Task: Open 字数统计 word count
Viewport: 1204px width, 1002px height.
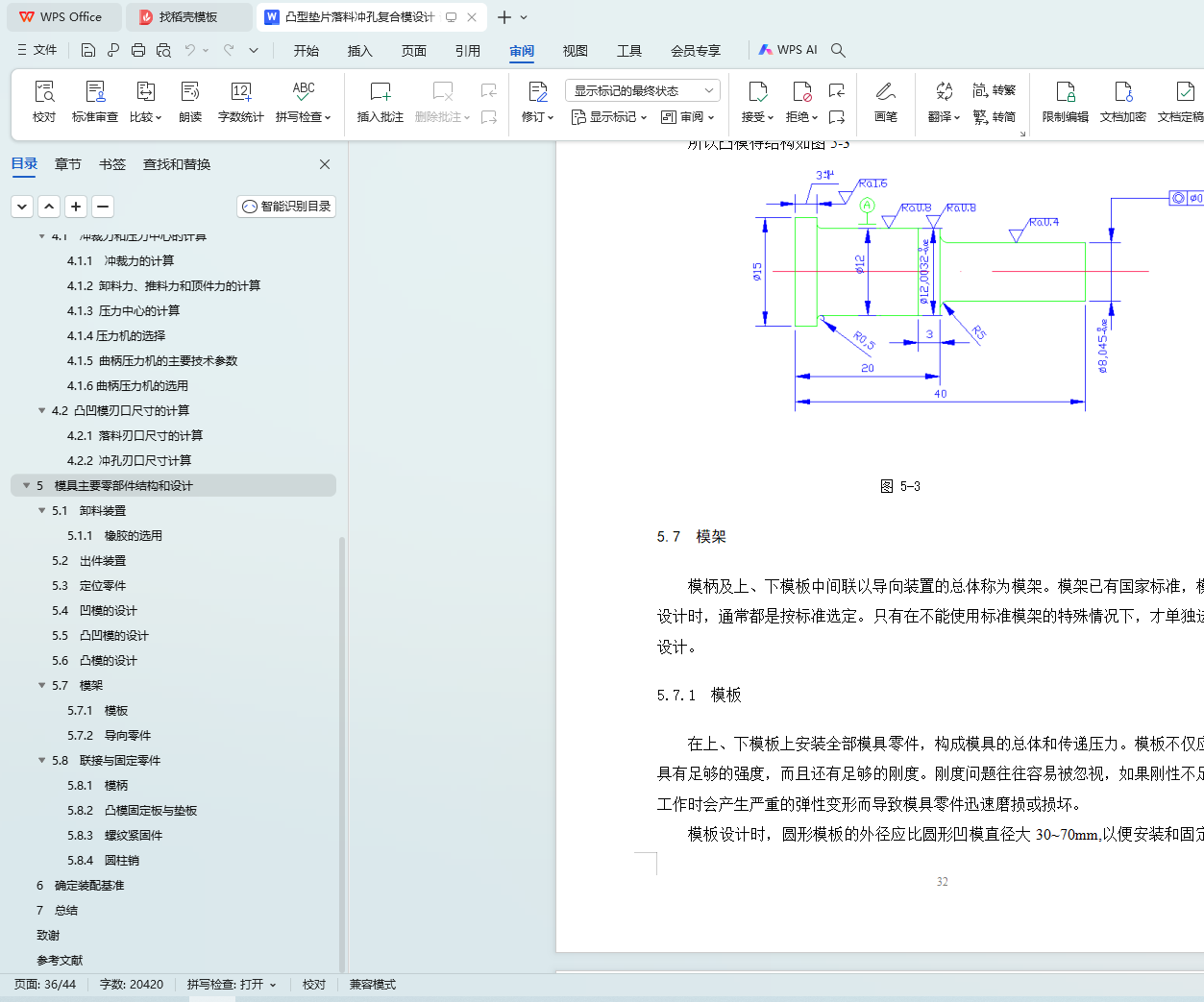Action: pos(241,102)
